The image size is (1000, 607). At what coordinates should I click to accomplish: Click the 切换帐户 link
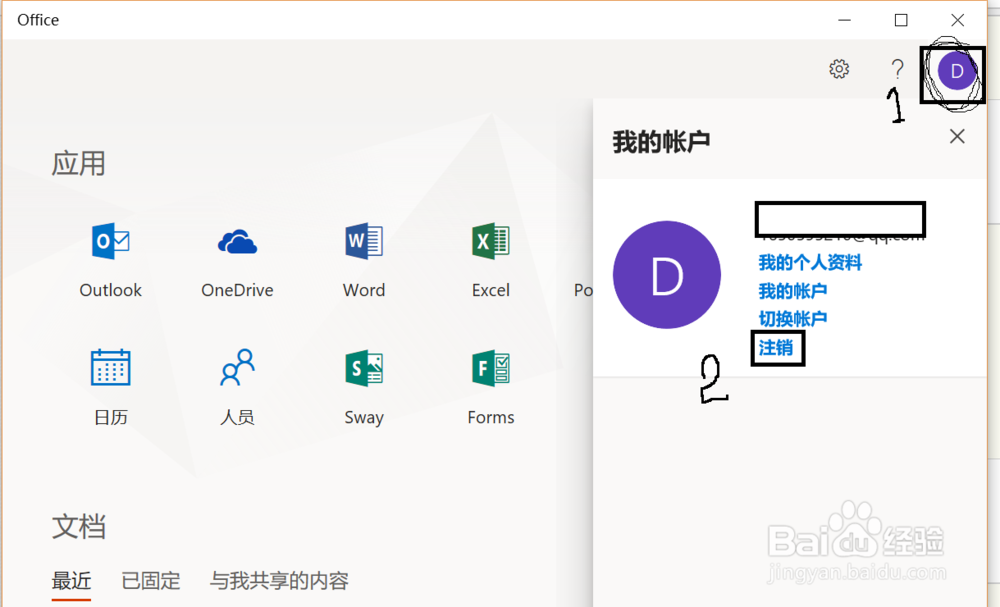[x=793, y=319]
